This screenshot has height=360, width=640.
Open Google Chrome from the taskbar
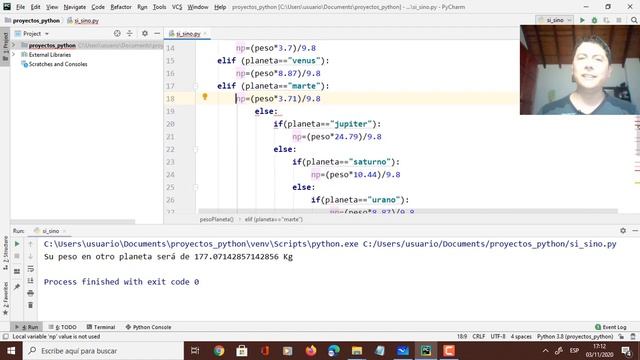219,351
